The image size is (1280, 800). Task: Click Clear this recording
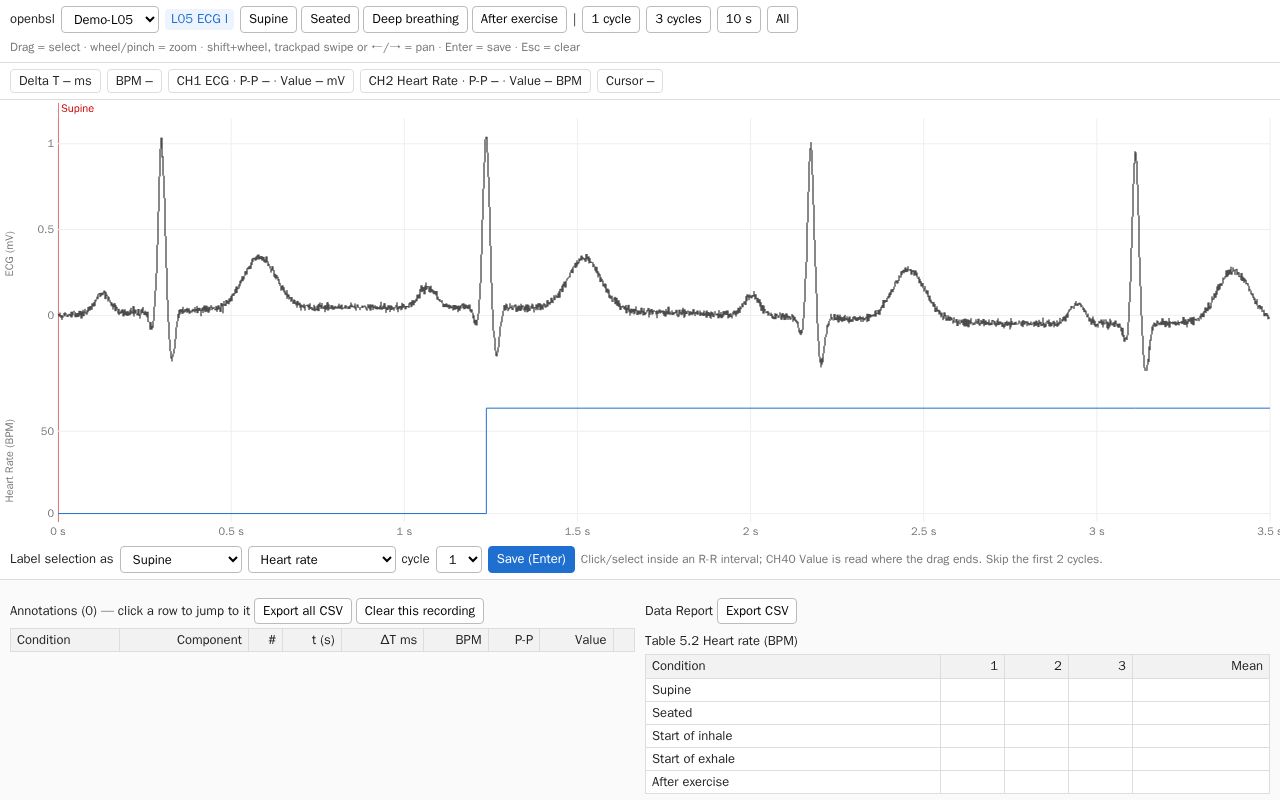click(x=420, y=611)
